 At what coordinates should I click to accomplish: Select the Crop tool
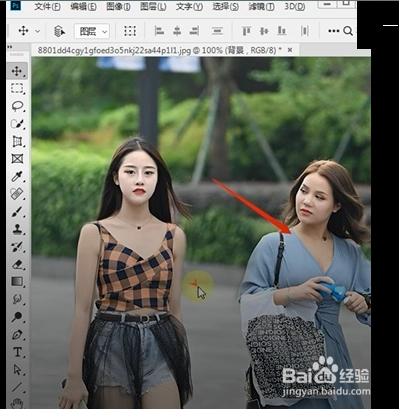(17, 141)
